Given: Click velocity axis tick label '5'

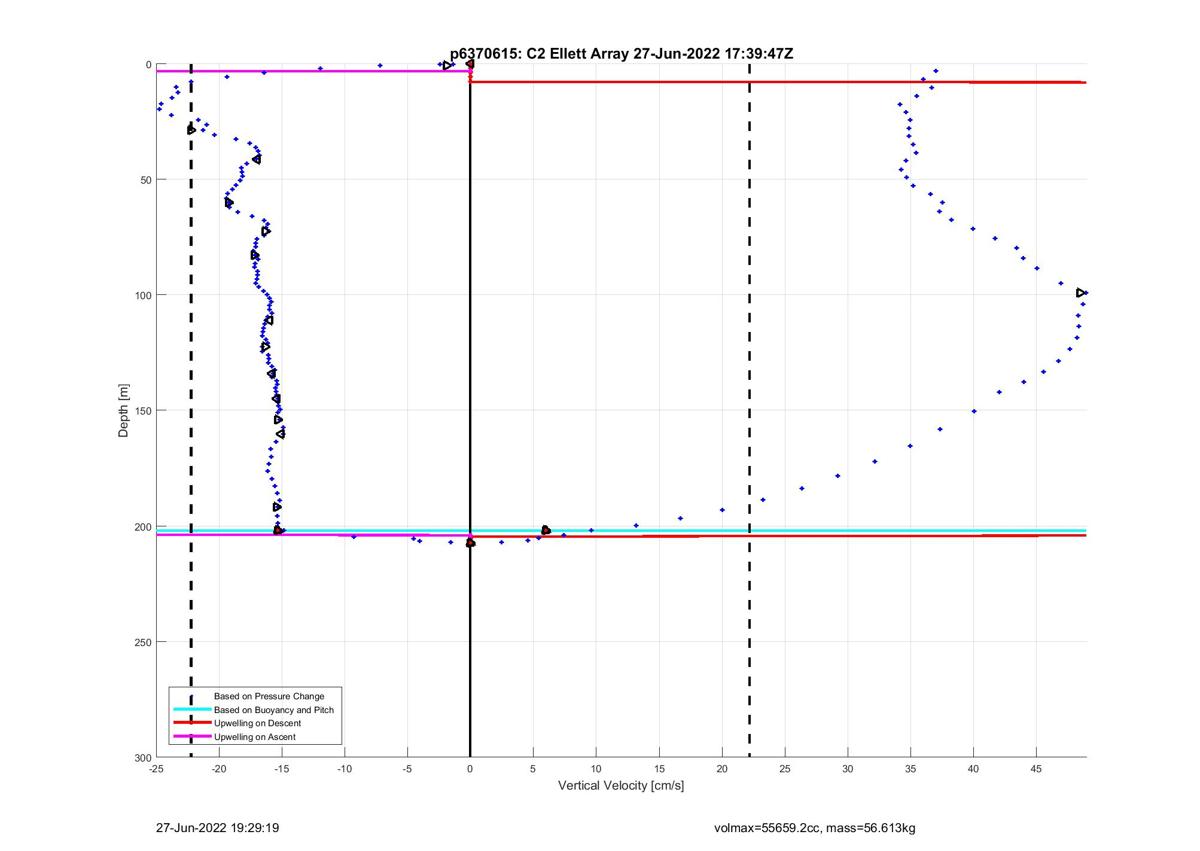Looking at the screenshot, I should tap(533, 769).
